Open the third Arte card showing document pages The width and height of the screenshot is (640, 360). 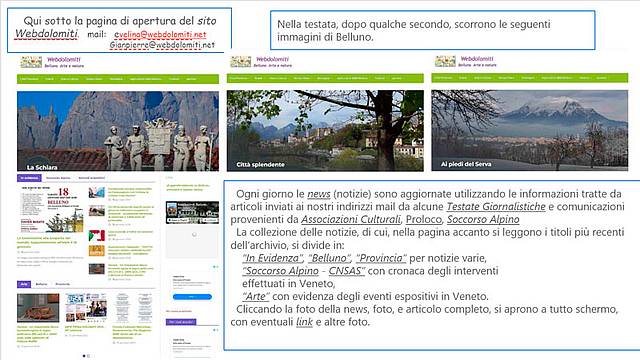pos(133,308)
